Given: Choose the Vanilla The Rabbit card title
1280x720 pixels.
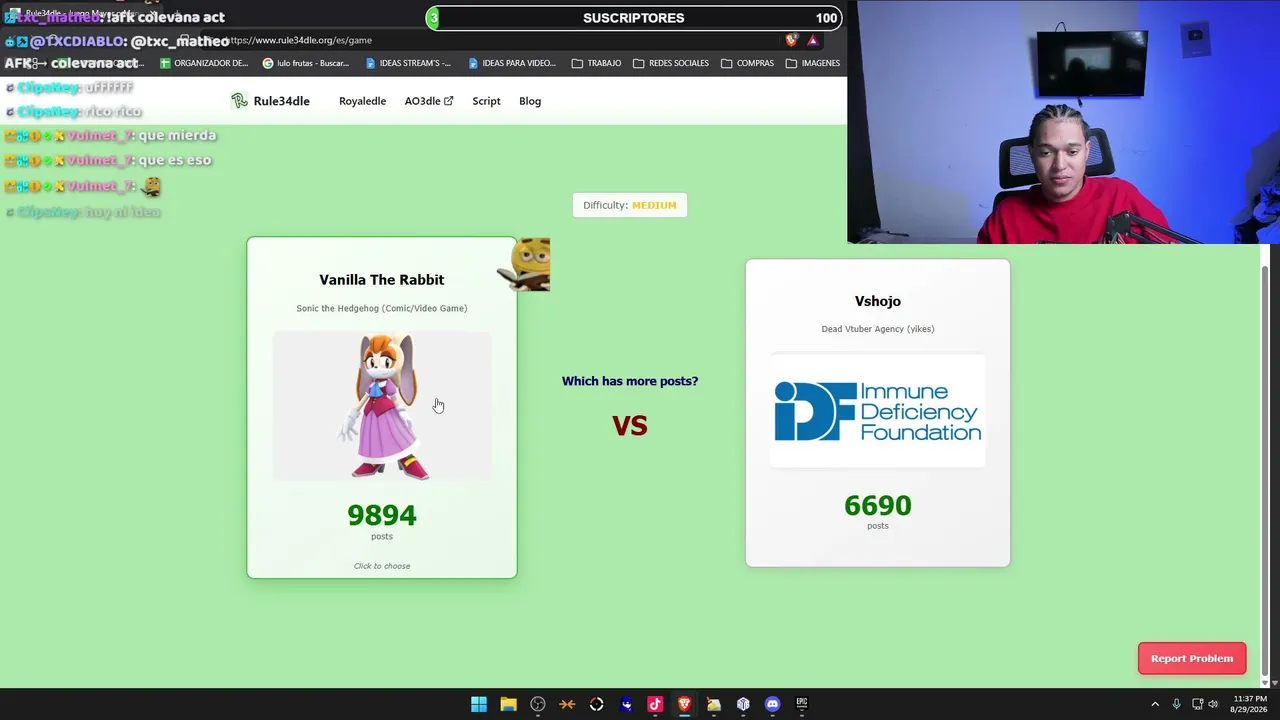Looking at the screenshot, I should 382,280.
